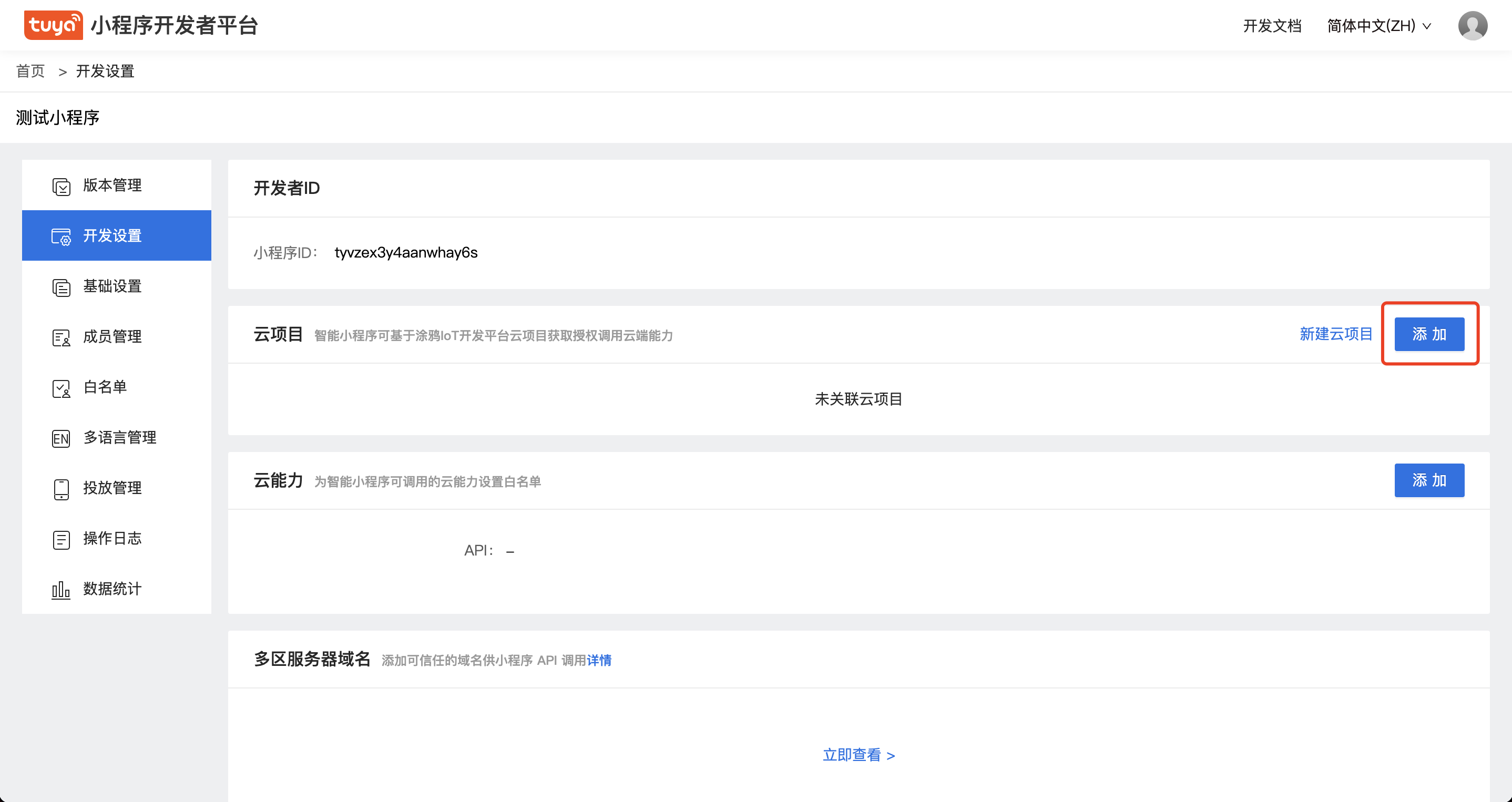Click the 开发者ID section heading
This screenshot has height=802, width=1512.
point(287,188)
